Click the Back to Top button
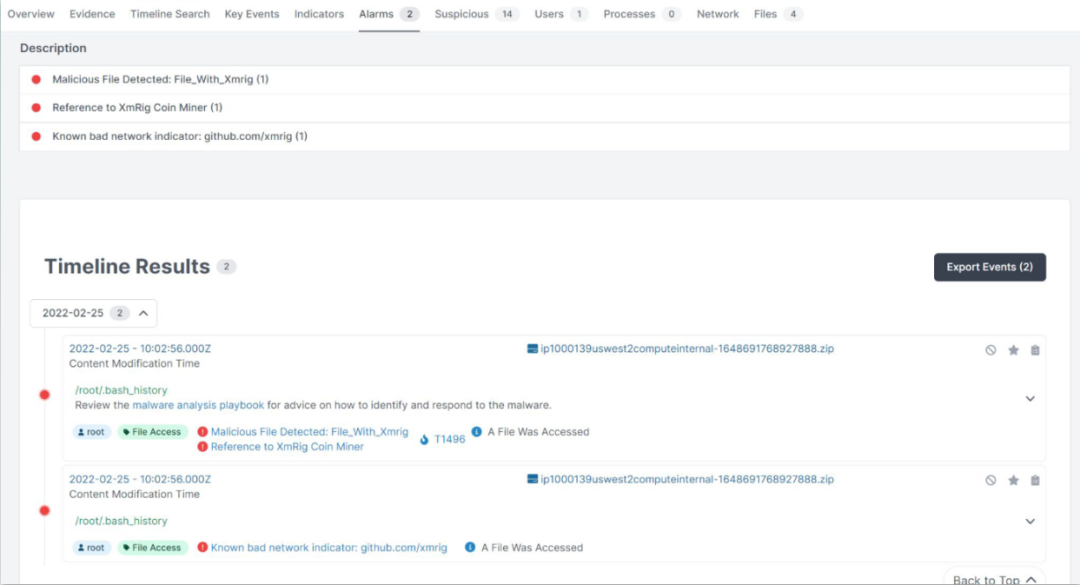 (x=995, y=579)
